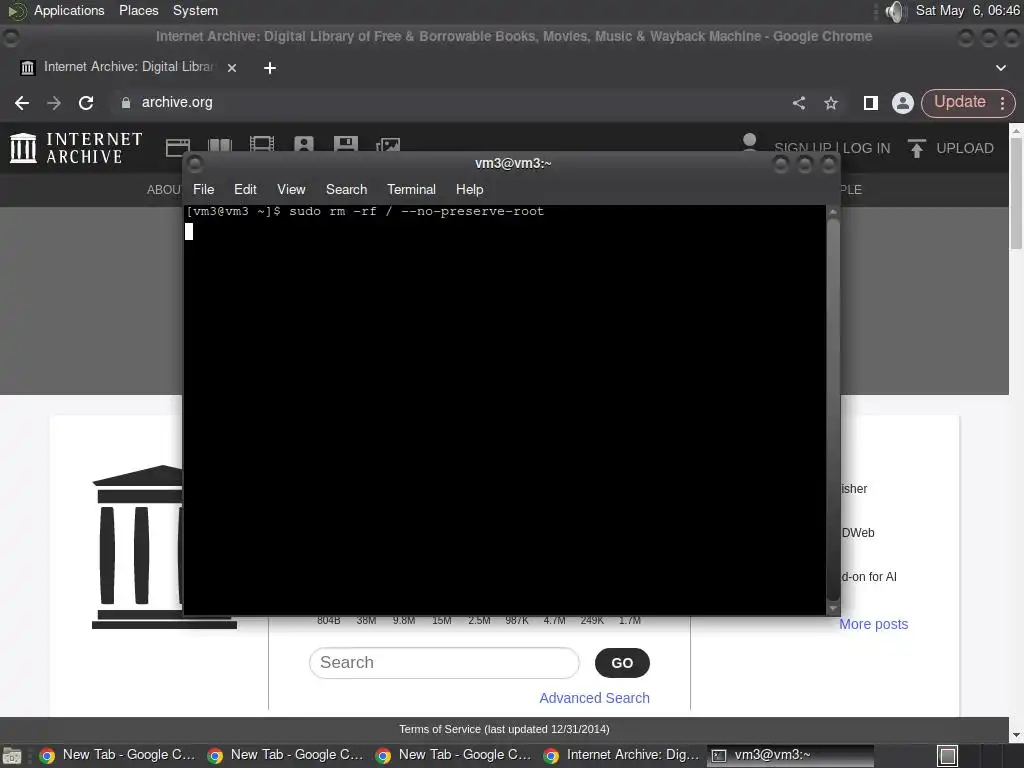Switch to Internet Archive taskbar window
The height and width of the screenshot is (768, 1024).
tap(622, 755)
